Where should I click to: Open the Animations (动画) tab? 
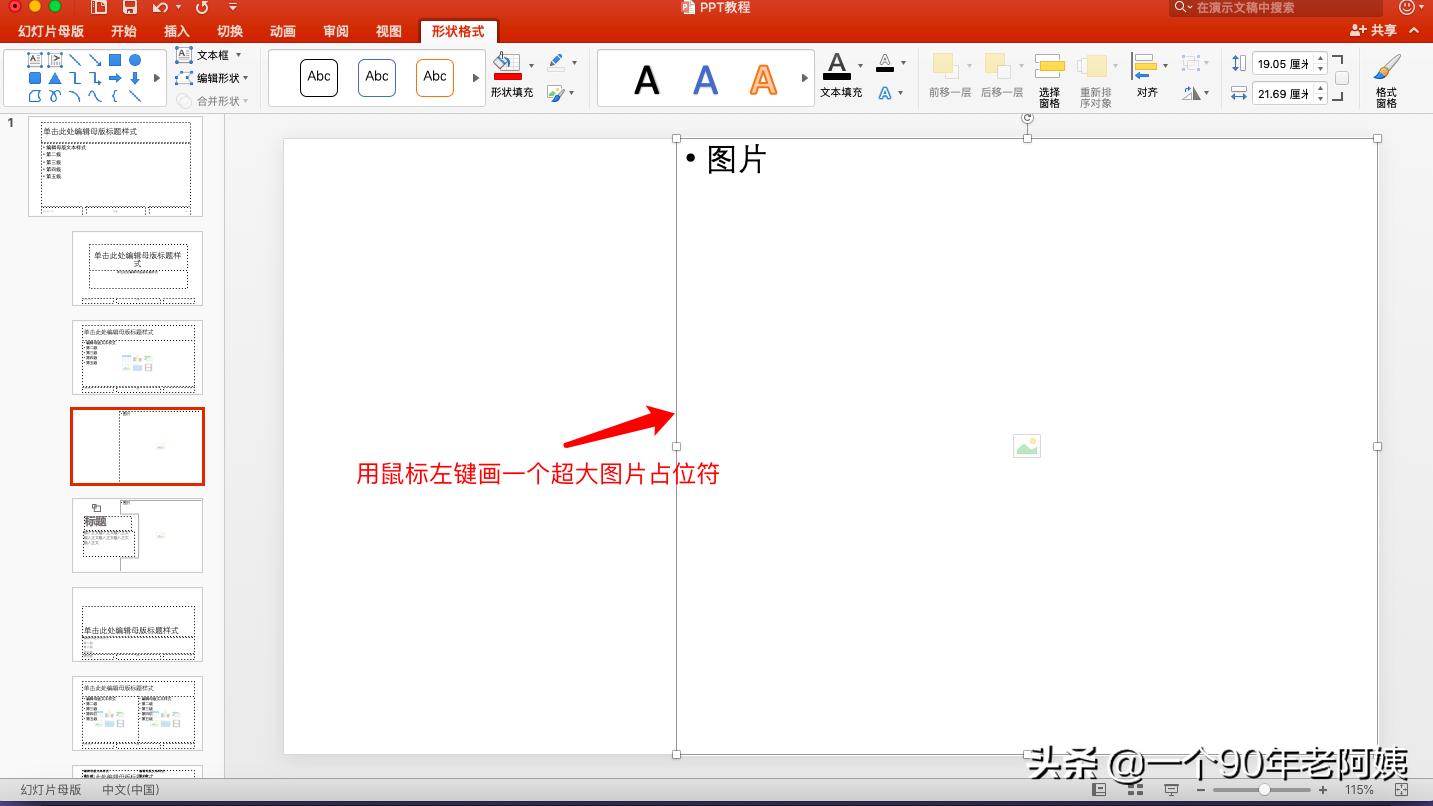coord(283,31)
